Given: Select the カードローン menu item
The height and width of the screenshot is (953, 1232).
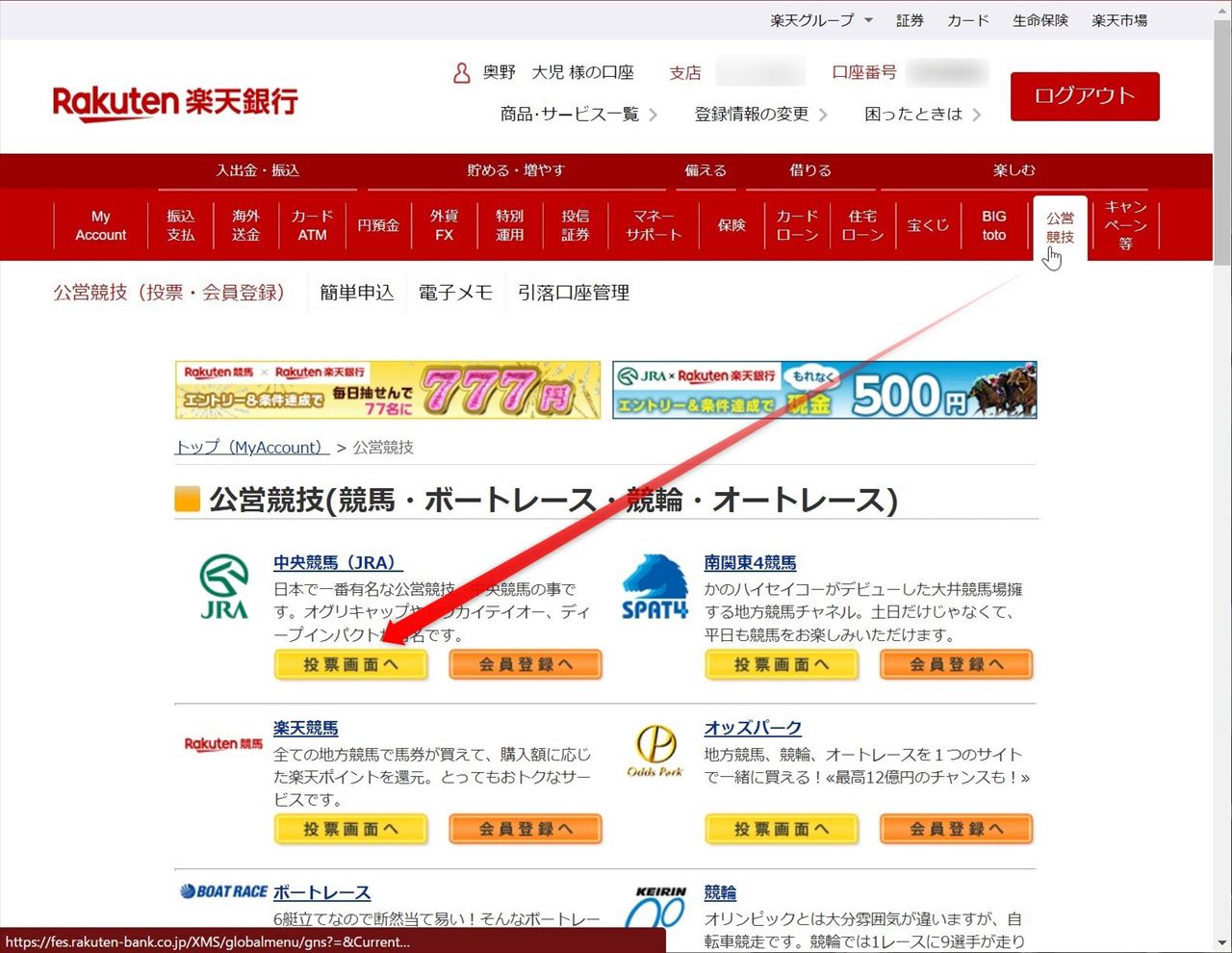Looking at the screenshot, I should click(797, 225).
